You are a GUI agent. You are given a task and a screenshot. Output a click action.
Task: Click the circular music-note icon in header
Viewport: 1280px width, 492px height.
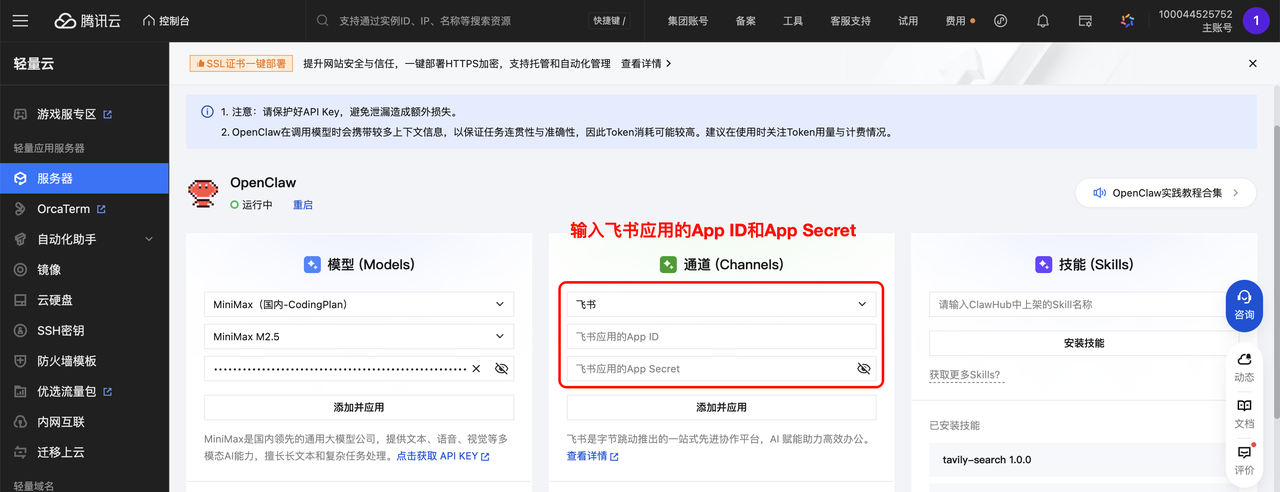point(1001,20)
